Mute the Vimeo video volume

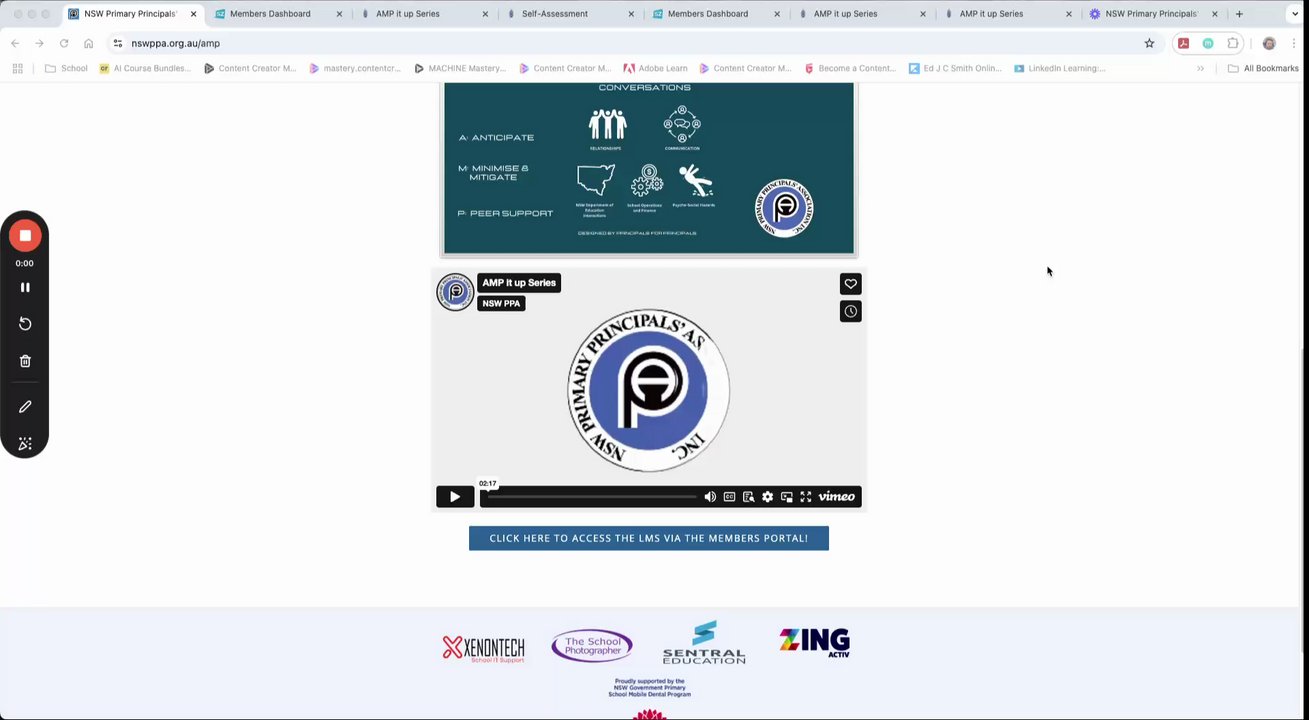(x=710, y=497)
